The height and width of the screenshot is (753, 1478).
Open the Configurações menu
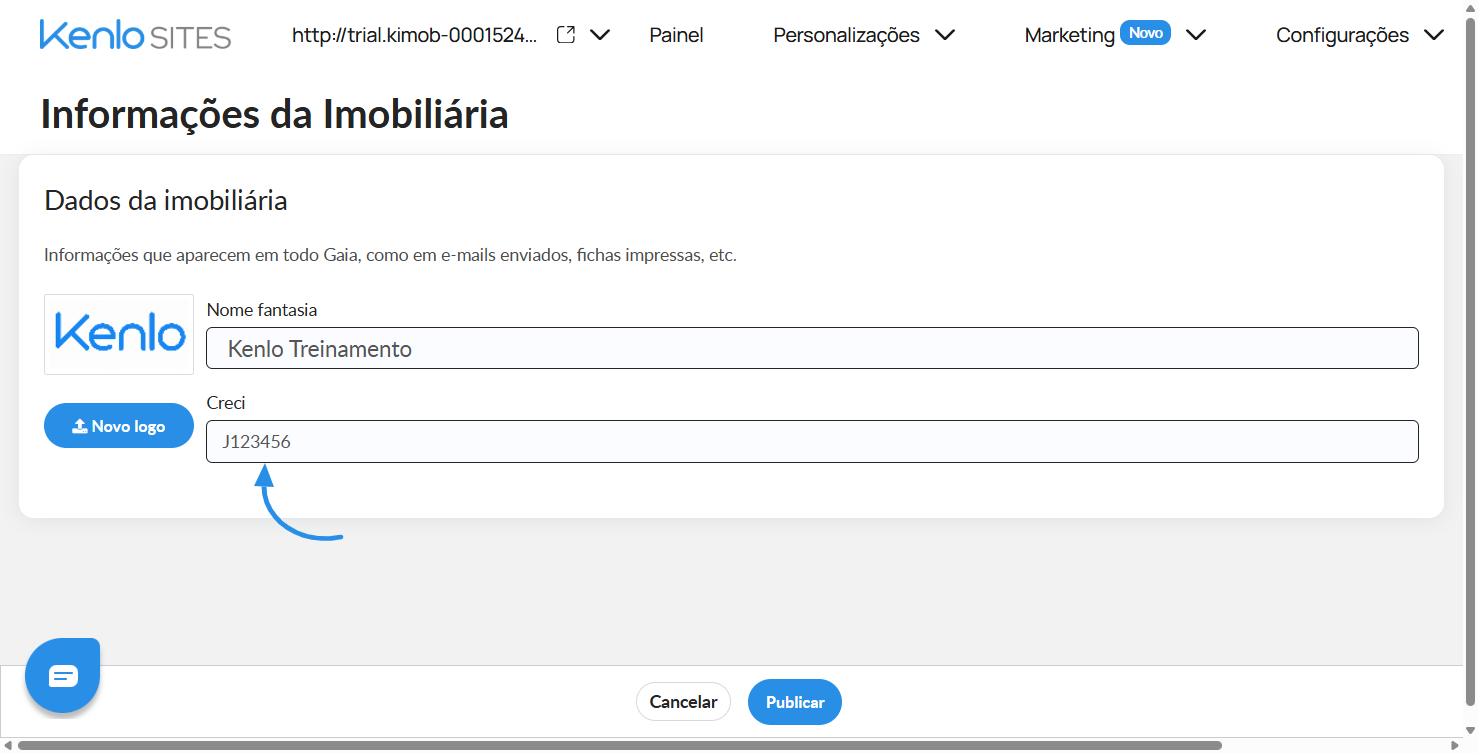[1360, 35]
